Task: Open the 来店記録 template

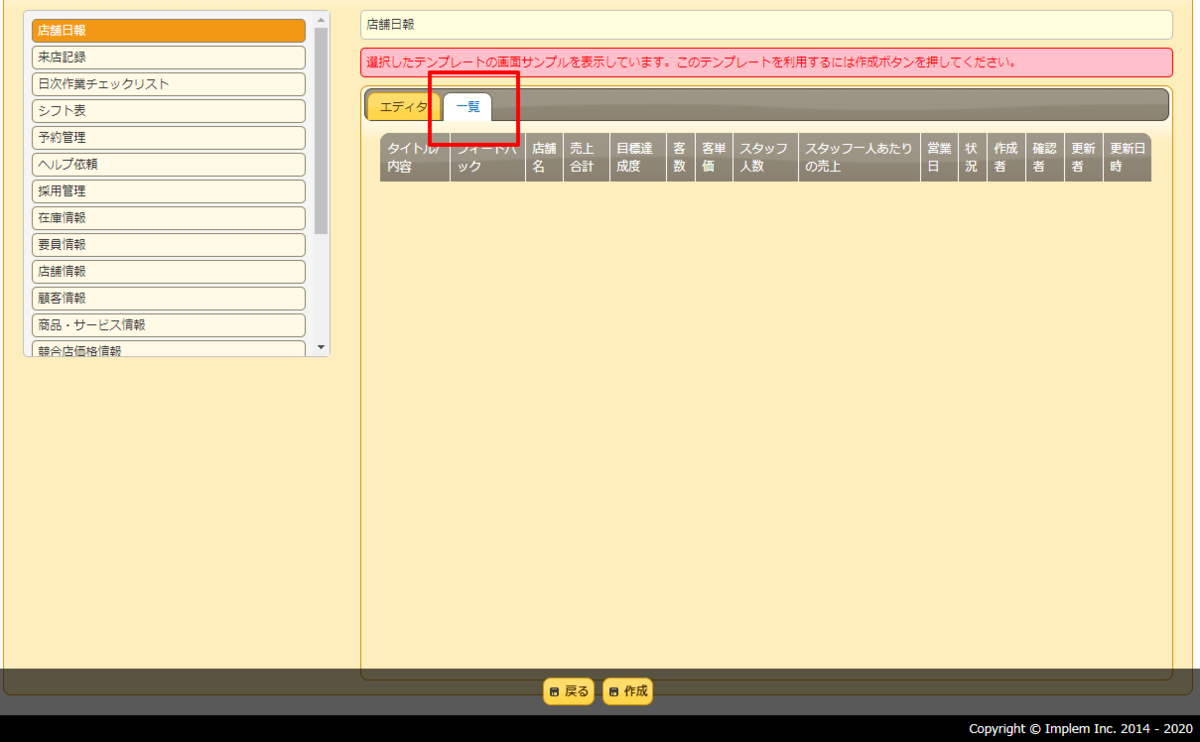Action: (168, 57)
